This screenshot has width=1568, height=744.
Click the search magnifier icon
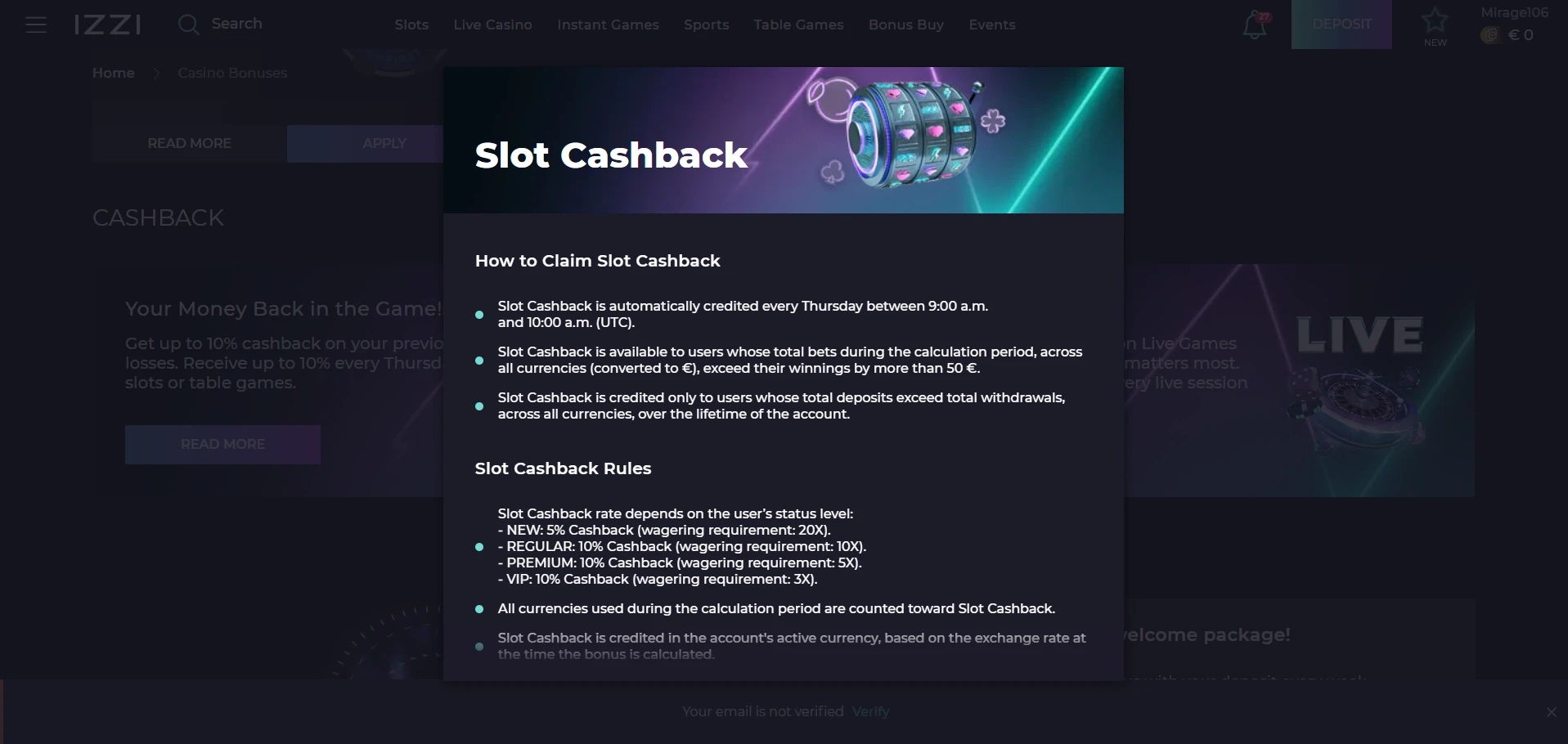188,25
